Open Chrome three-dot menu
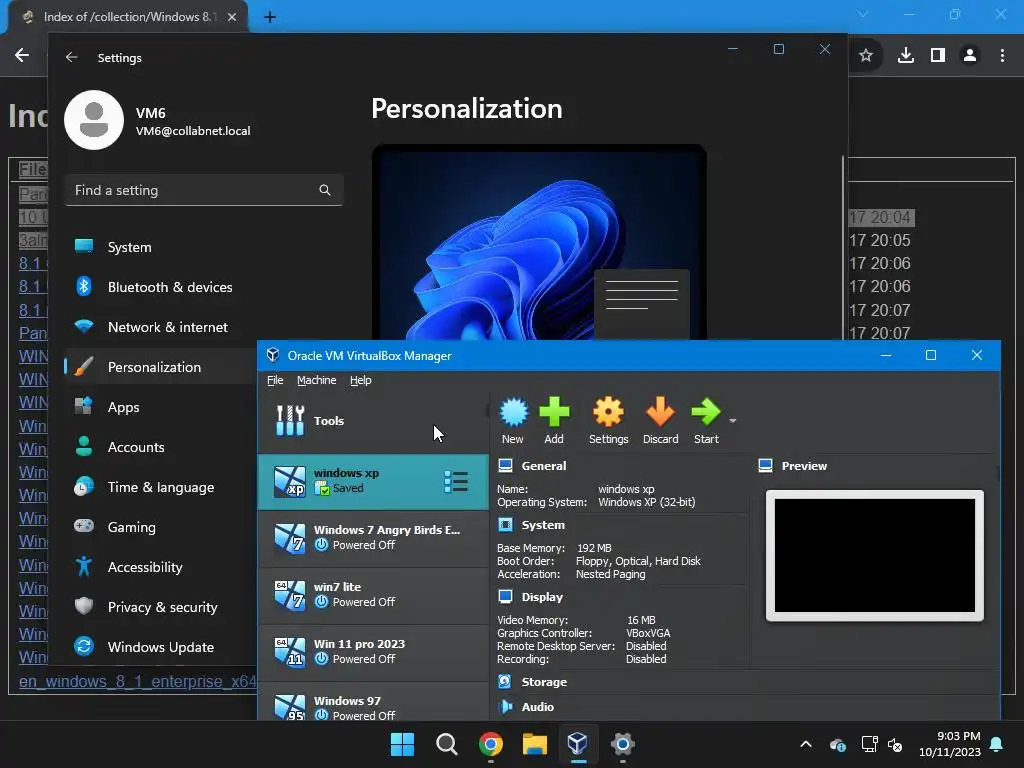Image resolution: width=1024 pixels, height=768 pixels. pyautogui.click(x=1002, y=56)
